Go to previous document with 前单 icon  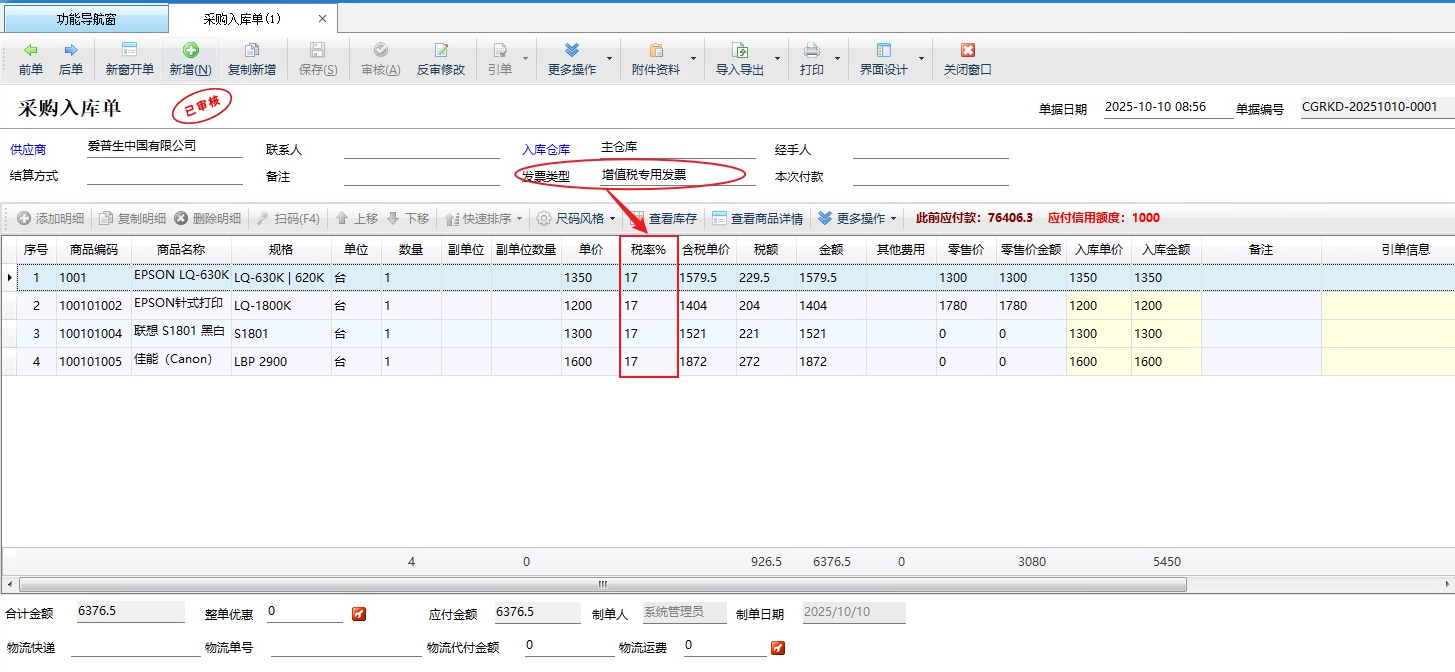31,59
